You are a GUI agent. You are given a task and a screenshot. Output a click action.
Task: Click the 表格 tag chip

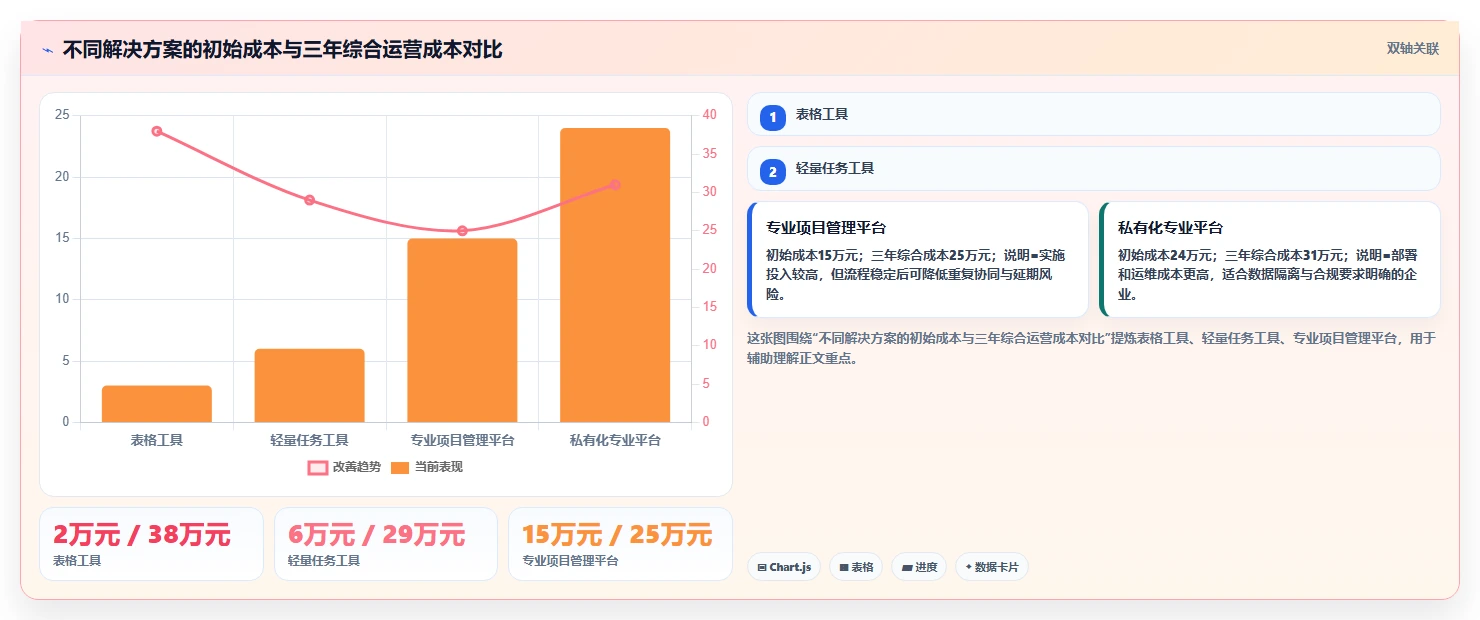click(856, 567)
